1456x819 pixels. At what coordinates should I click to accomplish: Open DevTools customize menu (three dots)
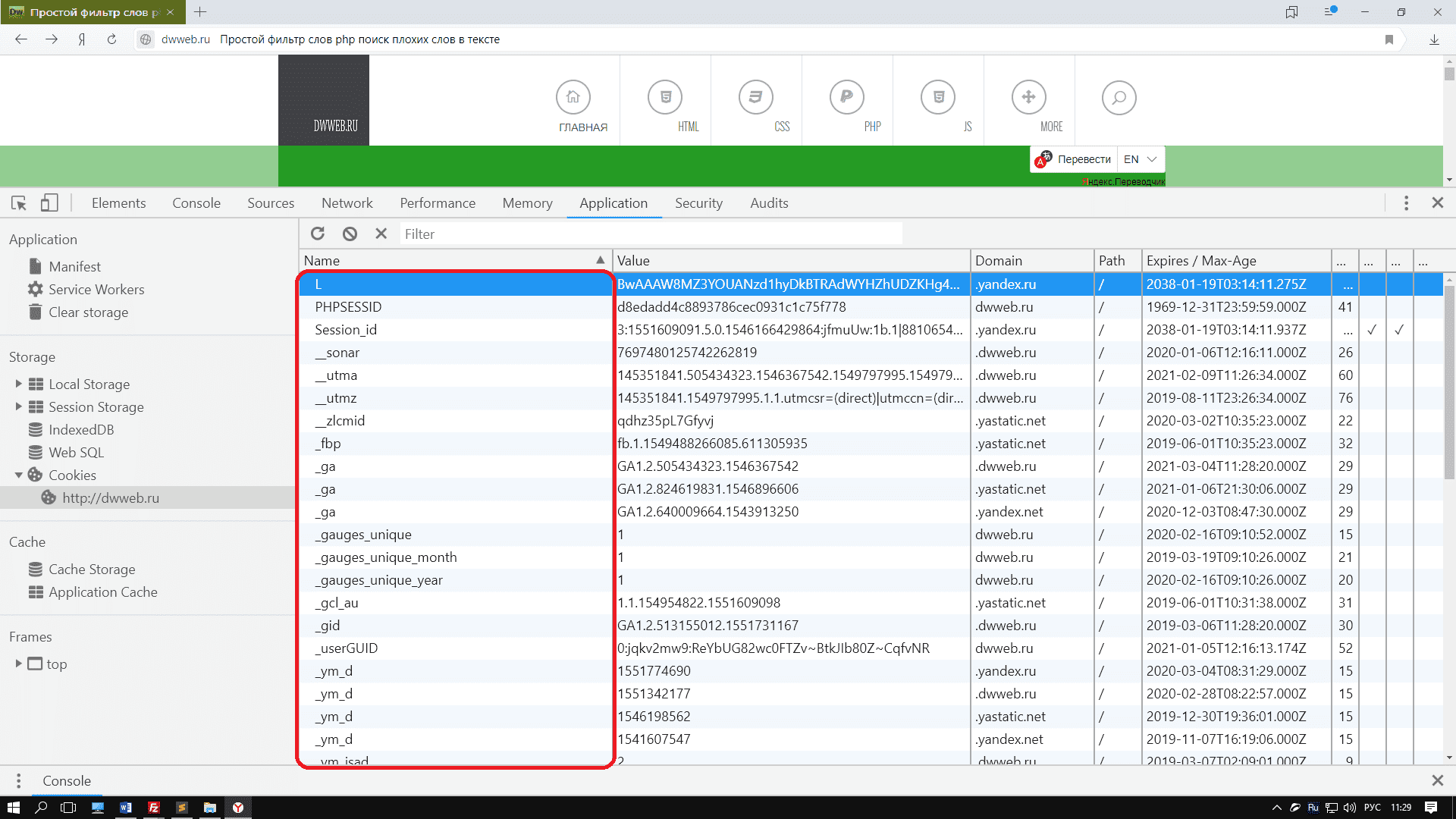tap(1406, 202)
